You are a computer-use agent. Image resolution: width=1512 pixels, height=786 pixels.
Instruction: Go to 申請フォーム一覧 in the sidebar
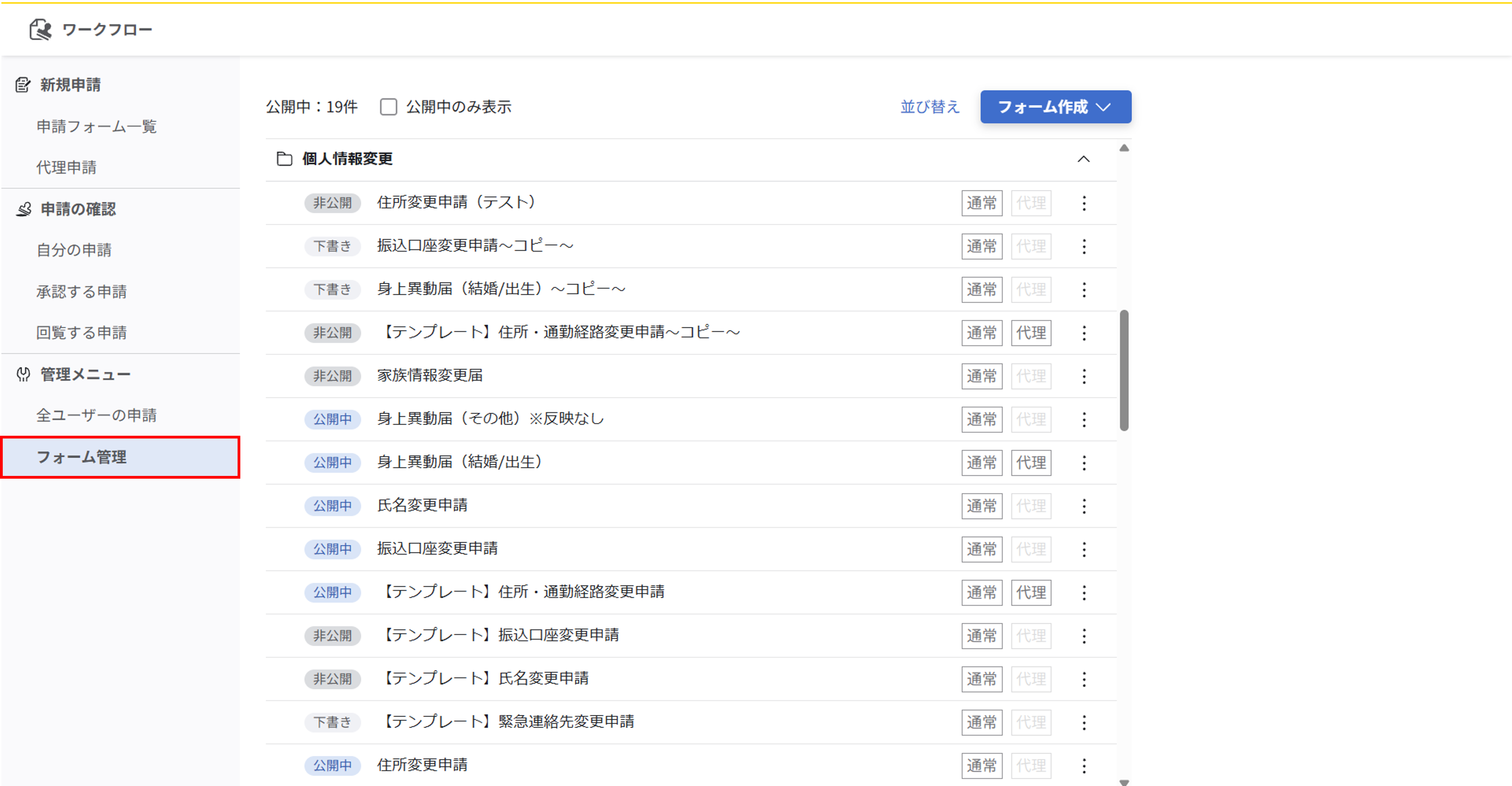coord(96,127)
